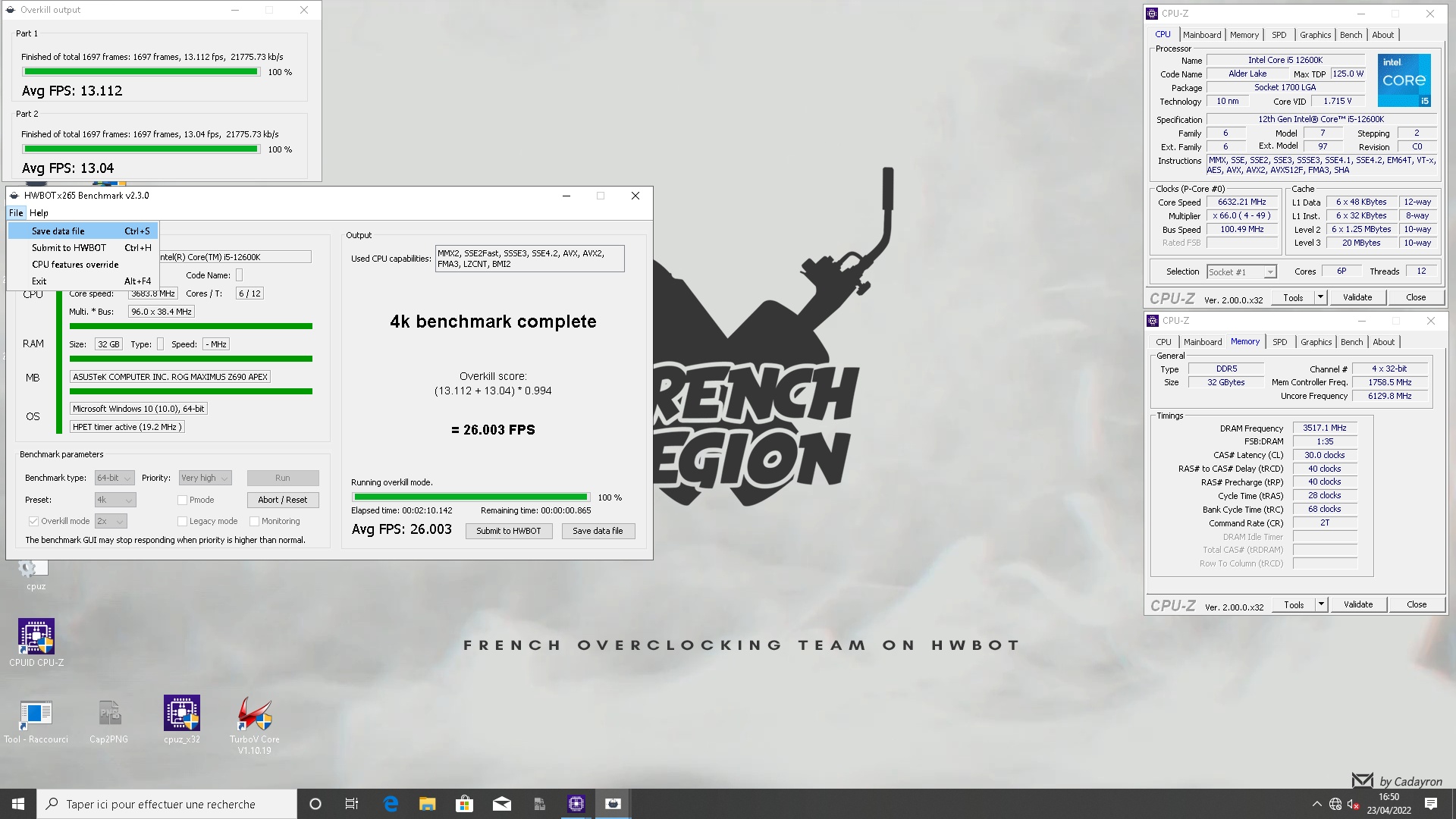The image size is (1456, 819).
Task: Open the Priority 'Very high' dropdown
Action: [205, 478]
